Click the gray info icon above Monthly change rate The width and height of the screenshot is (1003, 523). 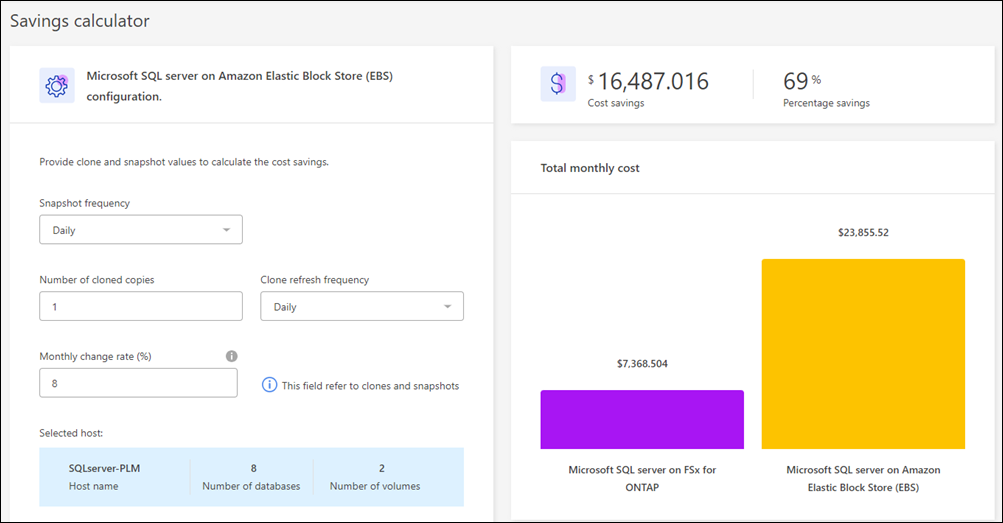231,356
